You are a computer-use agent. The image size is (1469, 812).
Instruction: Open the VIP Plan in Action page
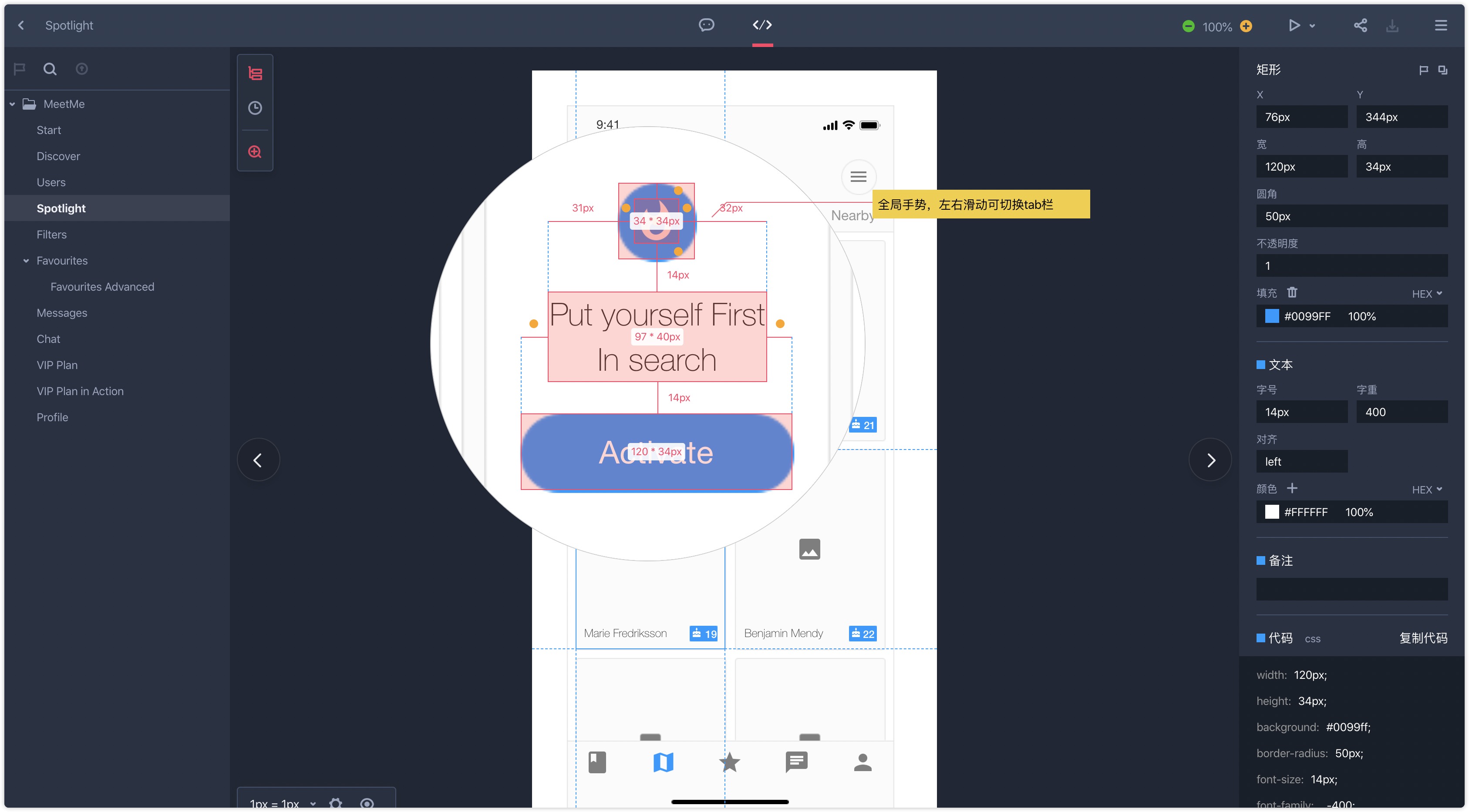(x=80, y=392)
